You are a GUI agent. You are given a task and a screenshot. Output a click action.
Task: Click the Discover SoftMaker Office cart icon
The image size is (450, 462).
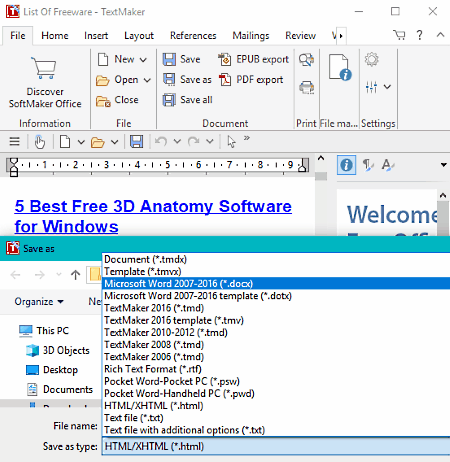coord(44,68)
